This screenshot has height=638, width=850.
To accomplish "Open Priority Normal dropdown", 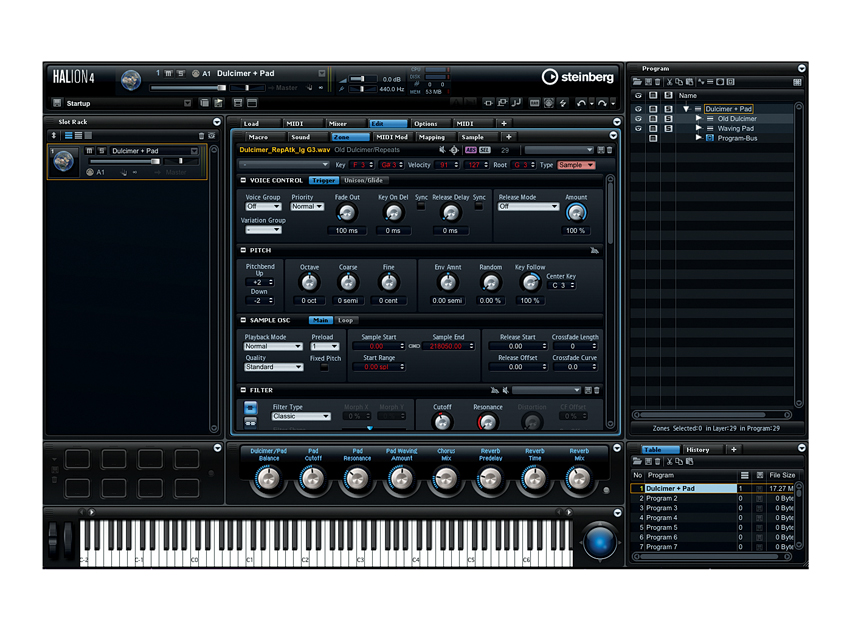I will point(307,207).
